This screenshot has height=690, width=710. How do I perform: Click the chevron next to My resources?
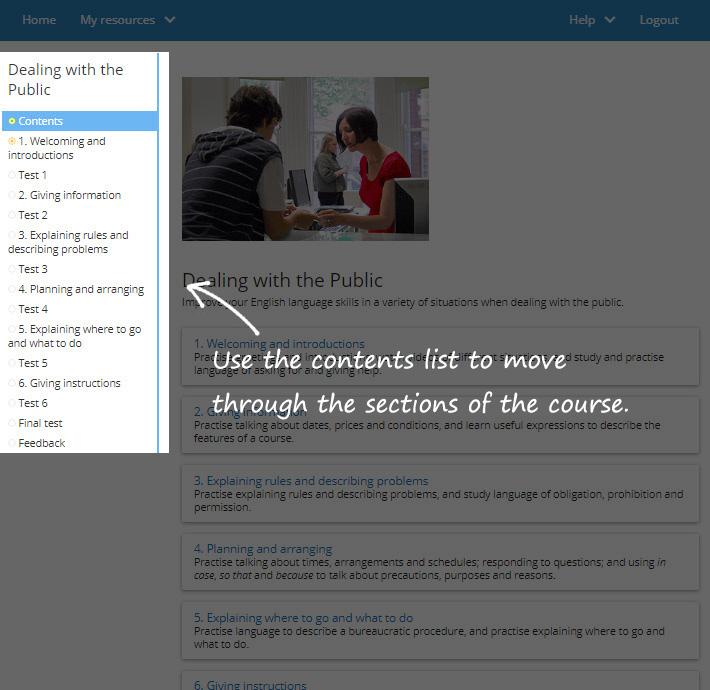point(170,20)
